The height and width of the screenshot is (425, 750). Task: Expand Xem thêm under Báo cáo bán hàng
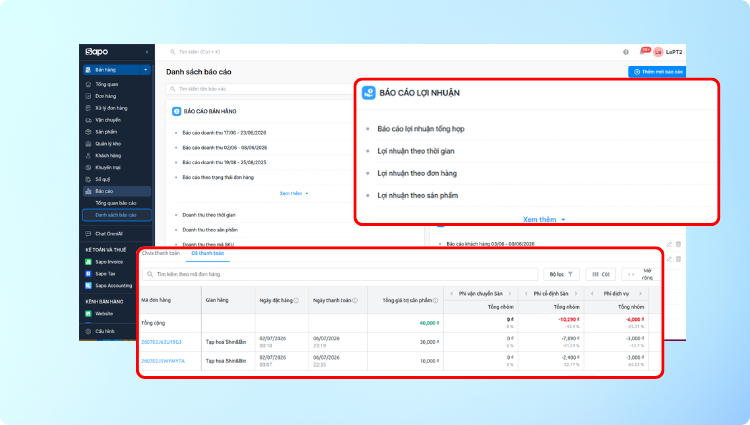(294, 194)
